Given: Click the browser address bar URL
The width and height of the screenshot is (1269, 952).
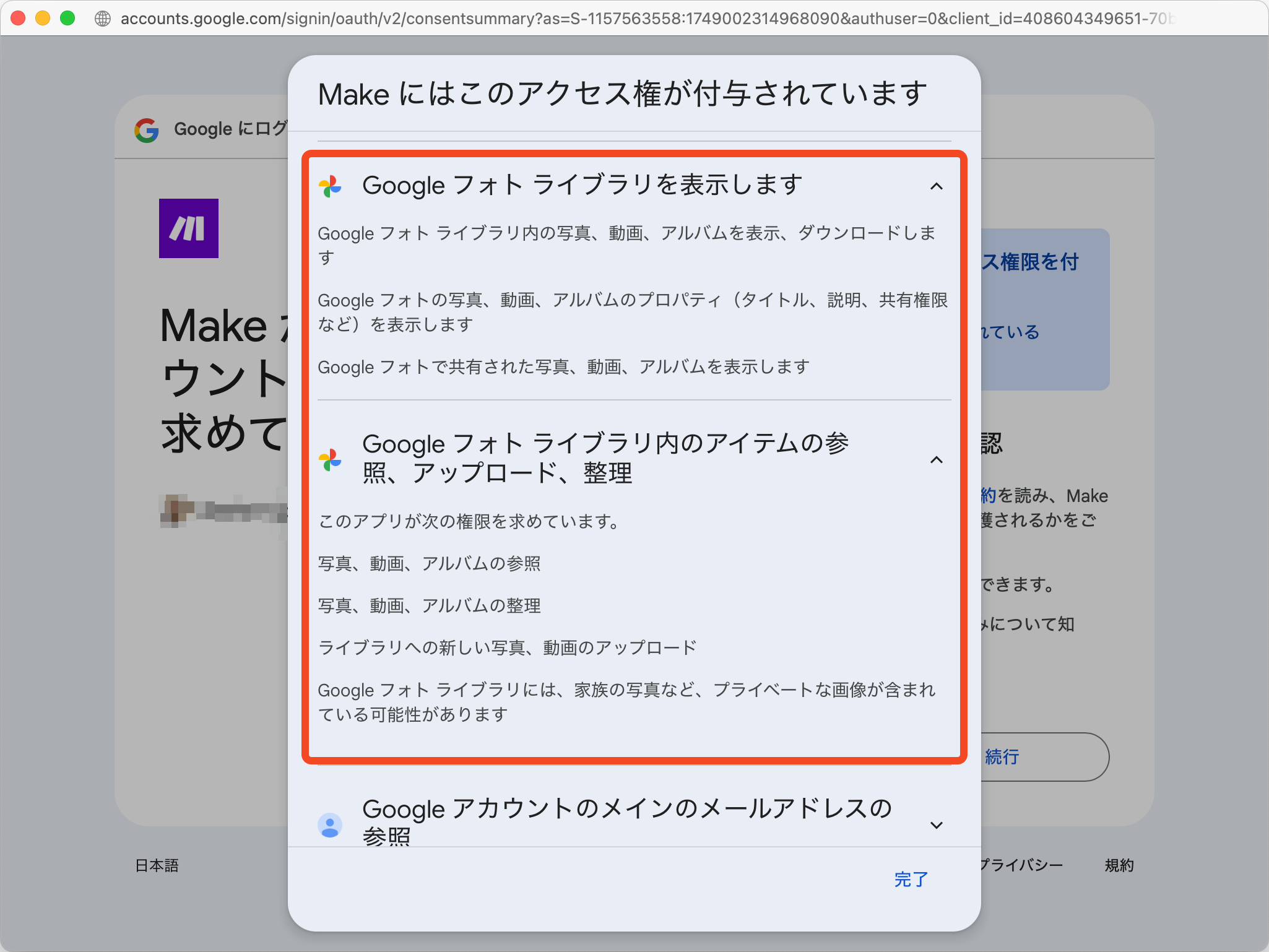Looking at the screenshot, I should [647, 19].
